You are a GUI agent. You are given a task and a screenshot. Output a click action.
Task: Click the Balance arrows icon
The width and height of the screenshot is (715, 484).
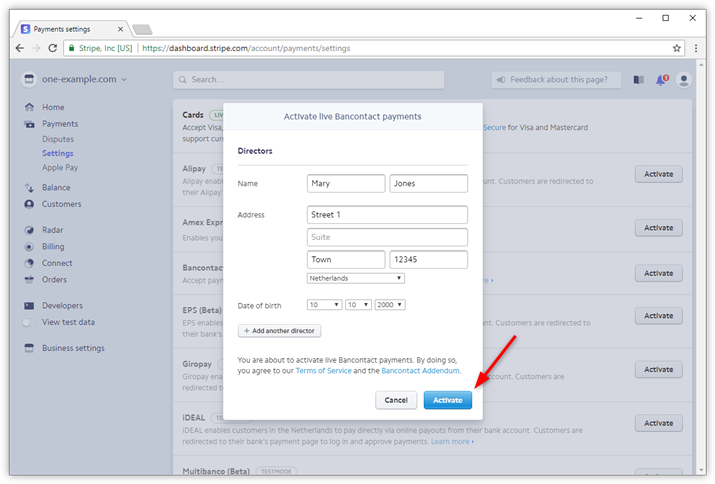(29, 187)
